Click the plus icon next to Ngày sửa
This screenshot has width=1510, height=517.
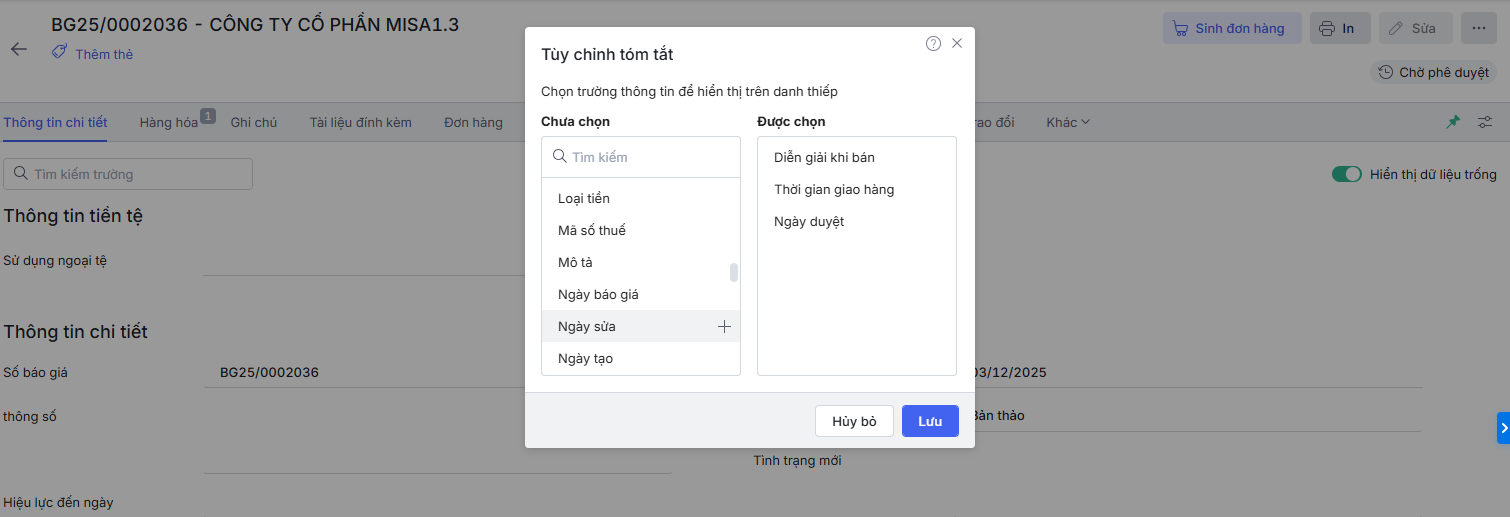click(725, 326)
